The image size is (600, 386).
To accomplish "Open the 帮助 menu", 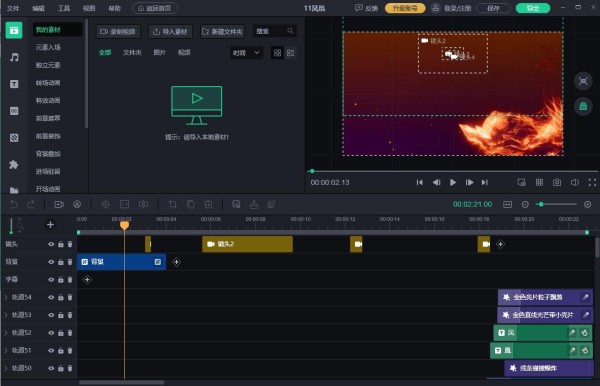I will tap(114, 8).
